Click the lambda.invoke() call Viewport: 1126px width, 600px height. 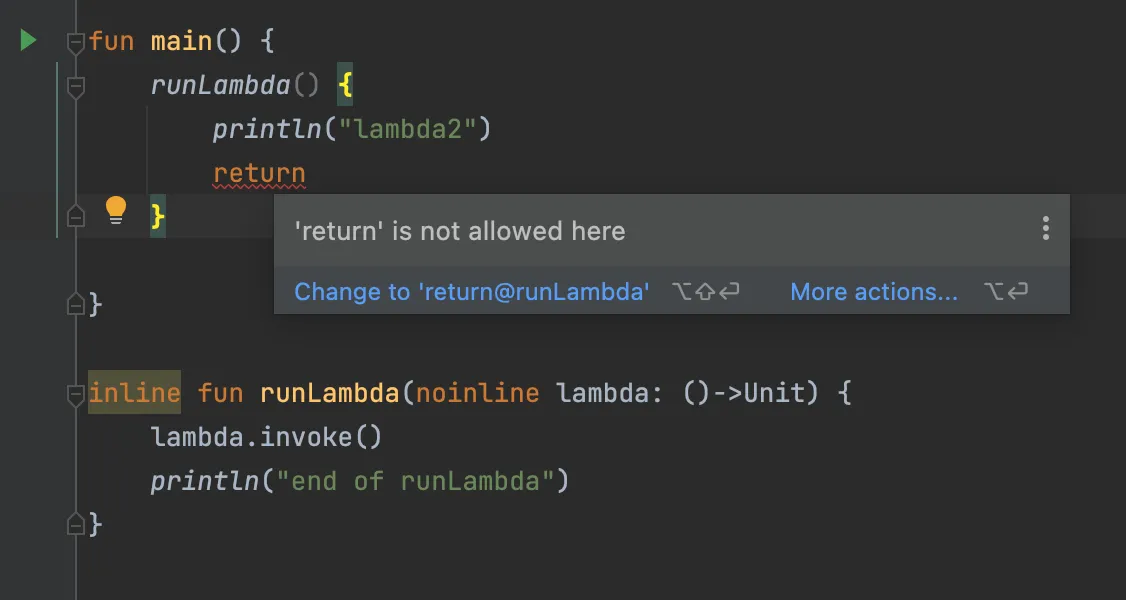(266, 436)
